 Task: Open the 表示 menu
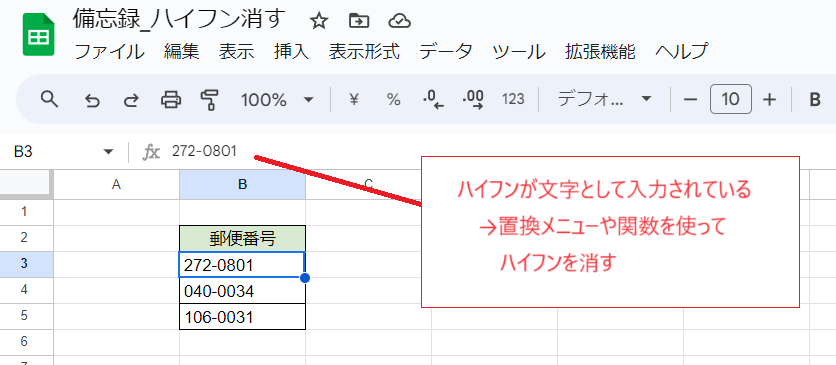click(236, 52)
